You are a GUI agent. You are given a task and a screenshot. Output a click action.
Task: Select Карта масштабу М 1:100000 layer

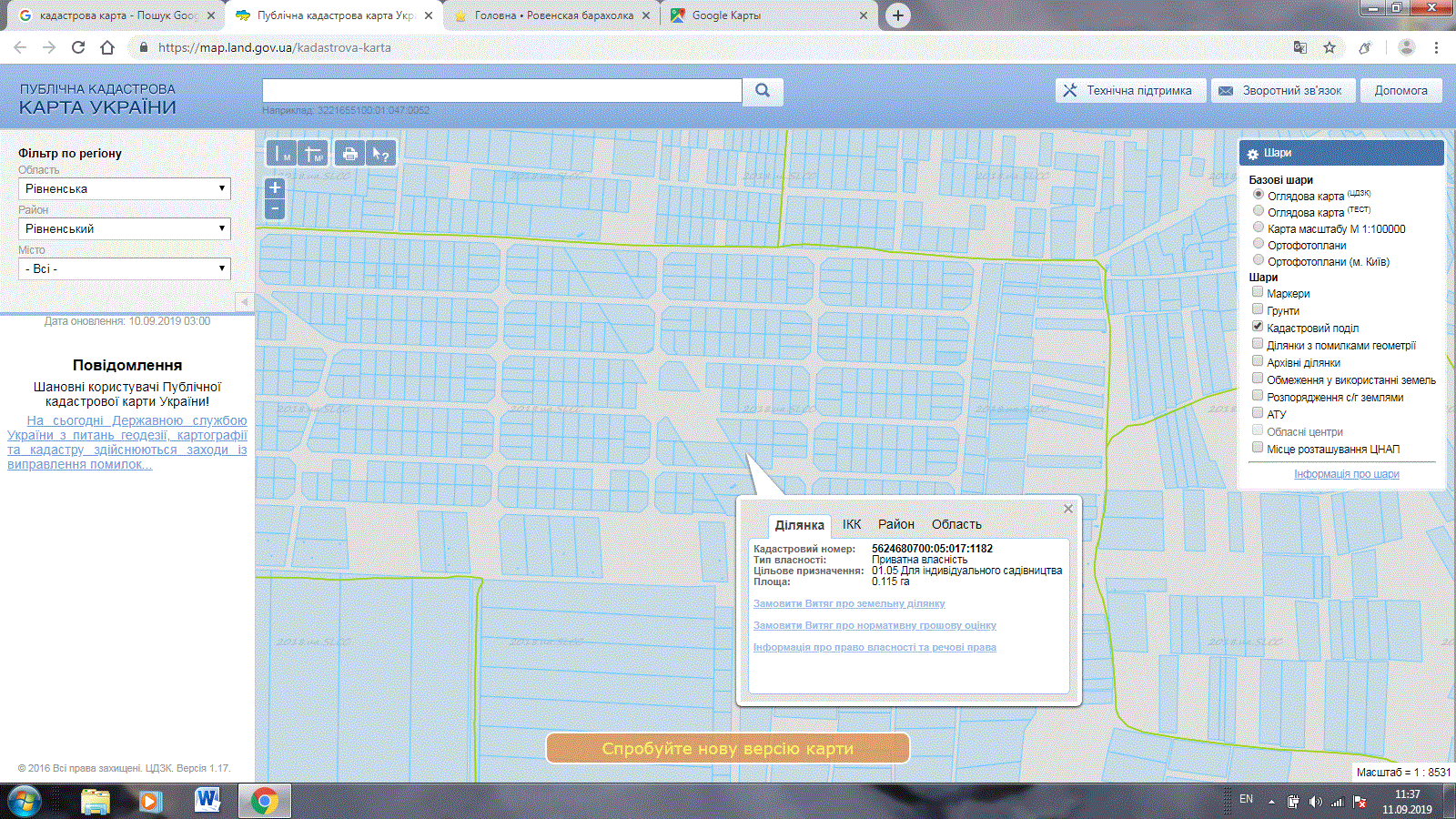(1259, 227)
